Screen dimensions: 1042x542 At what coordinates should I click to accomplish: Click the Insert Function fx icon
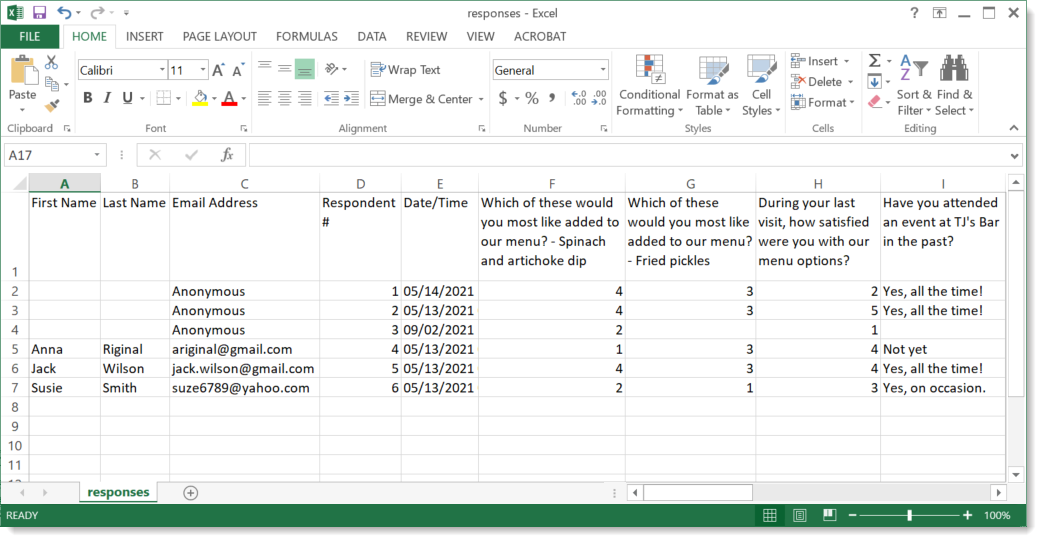(x=227, y=155)
